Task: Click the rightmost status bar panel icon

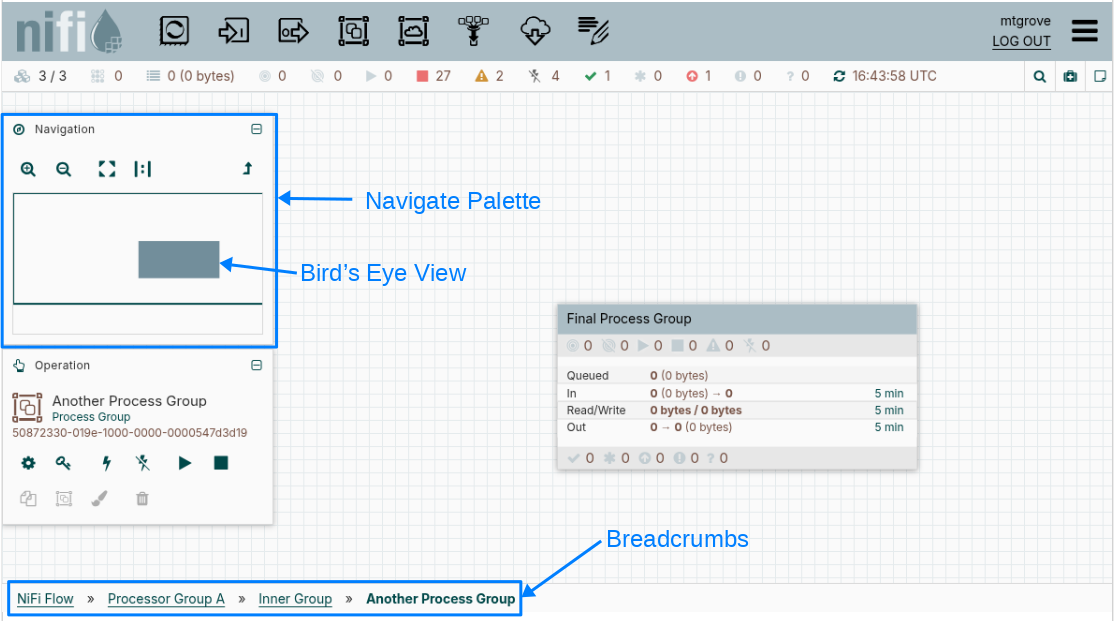Action: tap(1100, 76)
